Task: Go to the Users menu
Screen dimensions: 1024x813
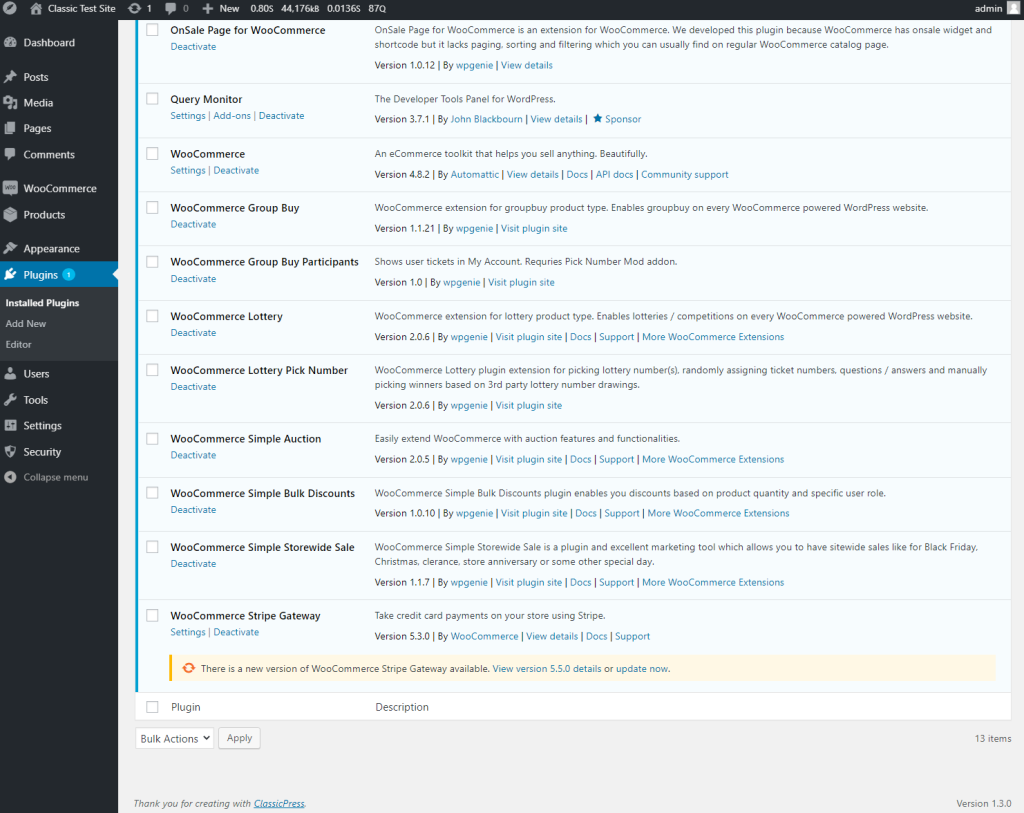Action: (37, 374)
